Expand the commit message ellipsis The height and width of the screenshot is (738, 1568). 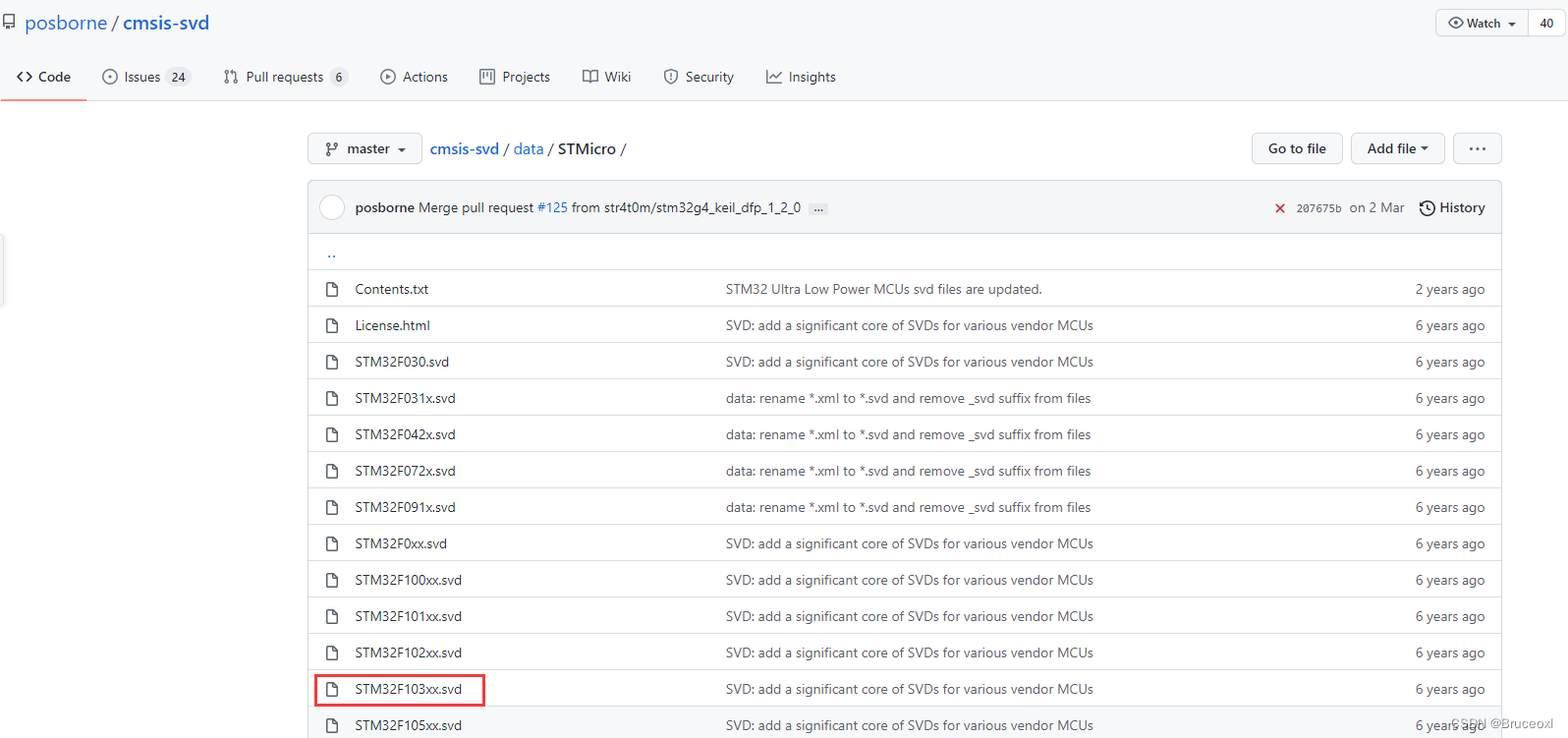818,208
